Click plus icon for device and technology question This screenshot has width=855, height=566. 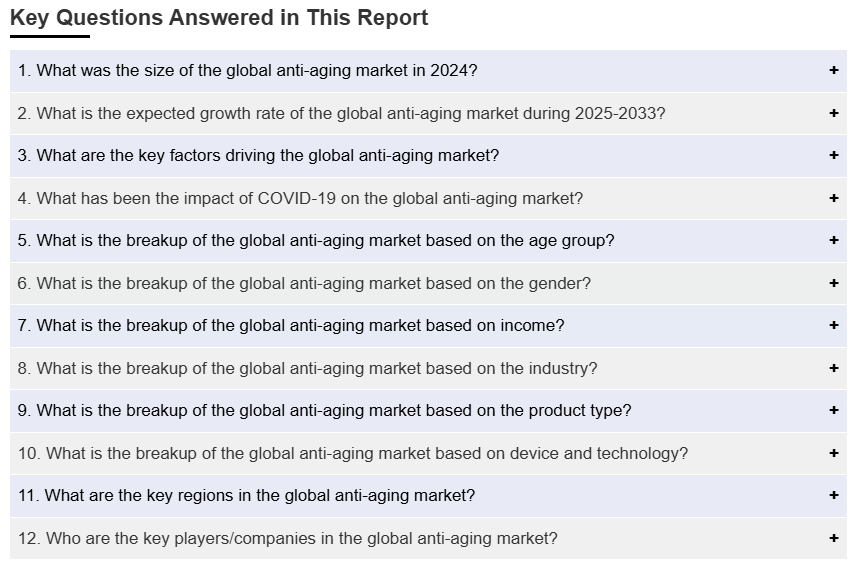click(x=833, y=453)
